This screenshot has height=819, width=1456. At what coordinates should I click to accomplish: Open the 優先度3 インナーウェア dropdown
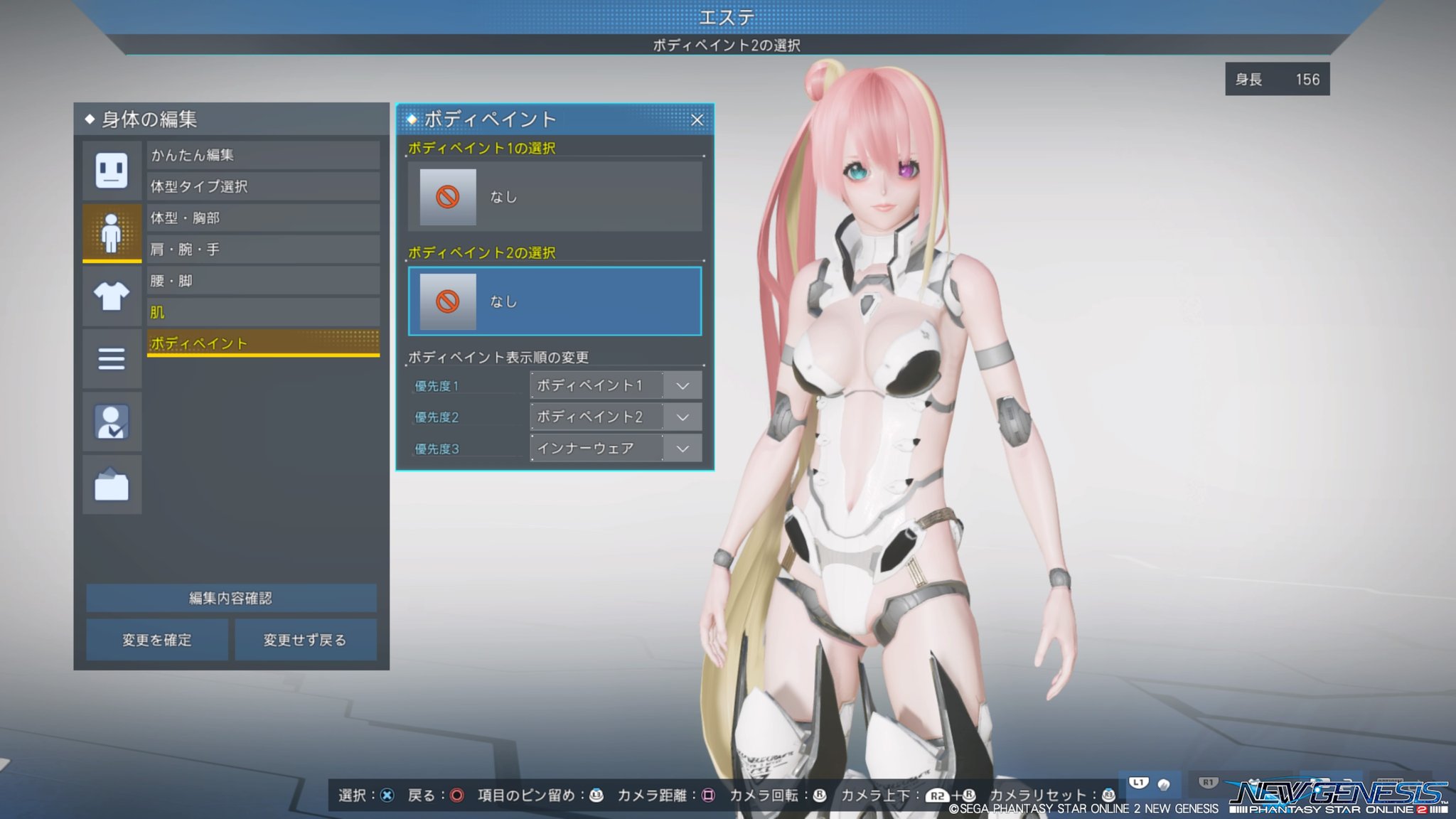tap(682, 449)
